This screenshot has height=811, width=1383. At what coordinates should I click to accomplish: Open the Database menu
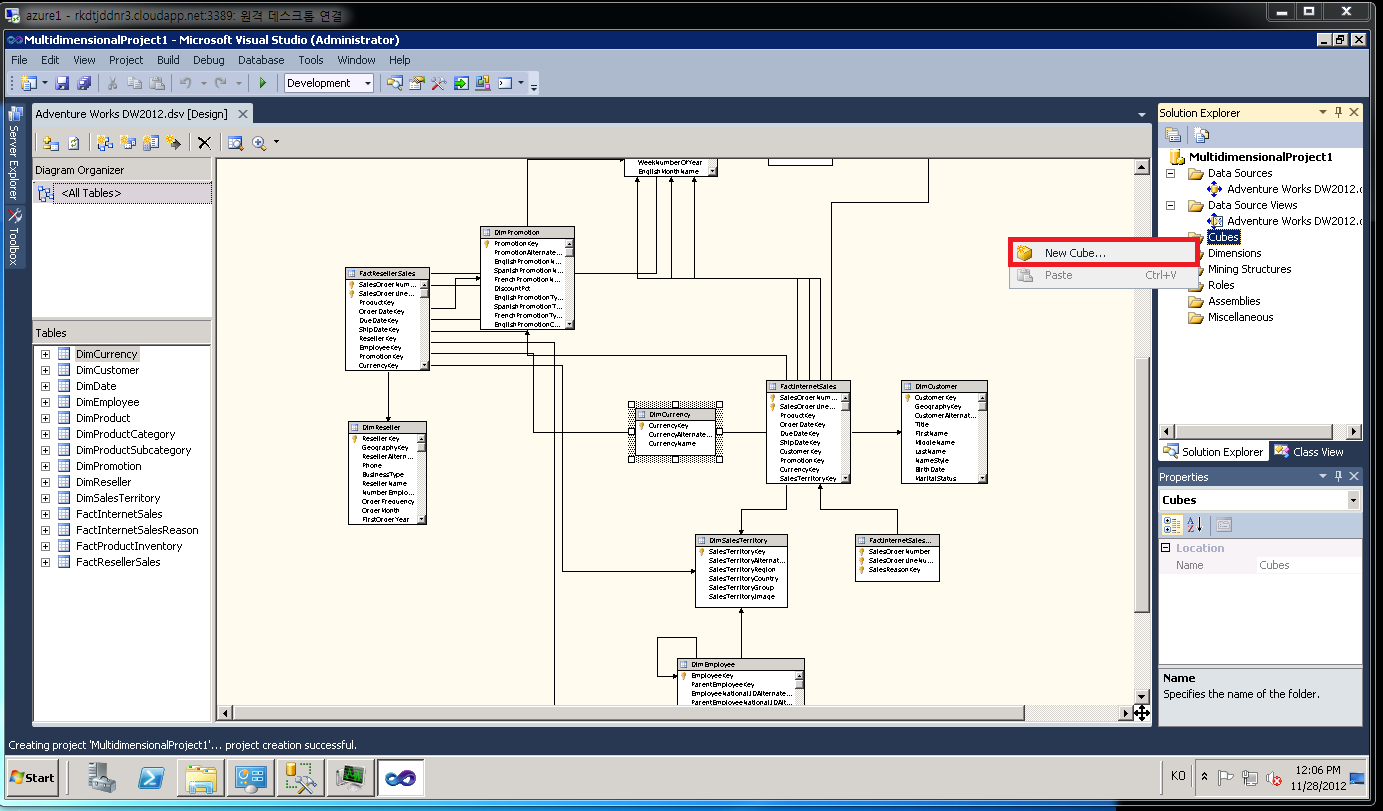click(261, 60)
